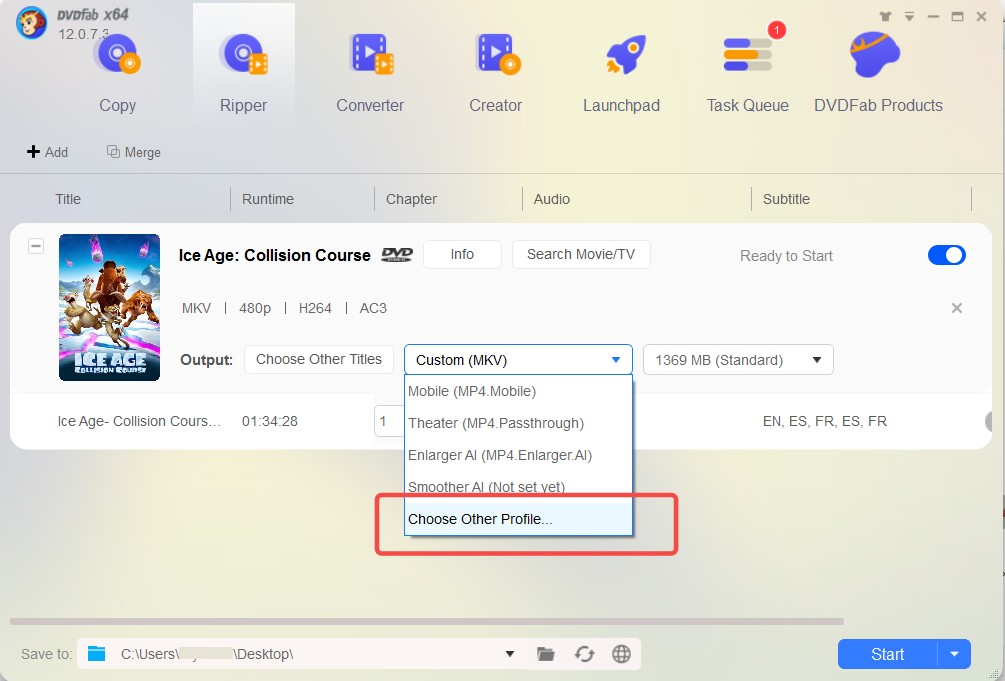Remove the Ice Age task with the X
The width and height of the screenshot is (1005, 681).
coord(957,308)
